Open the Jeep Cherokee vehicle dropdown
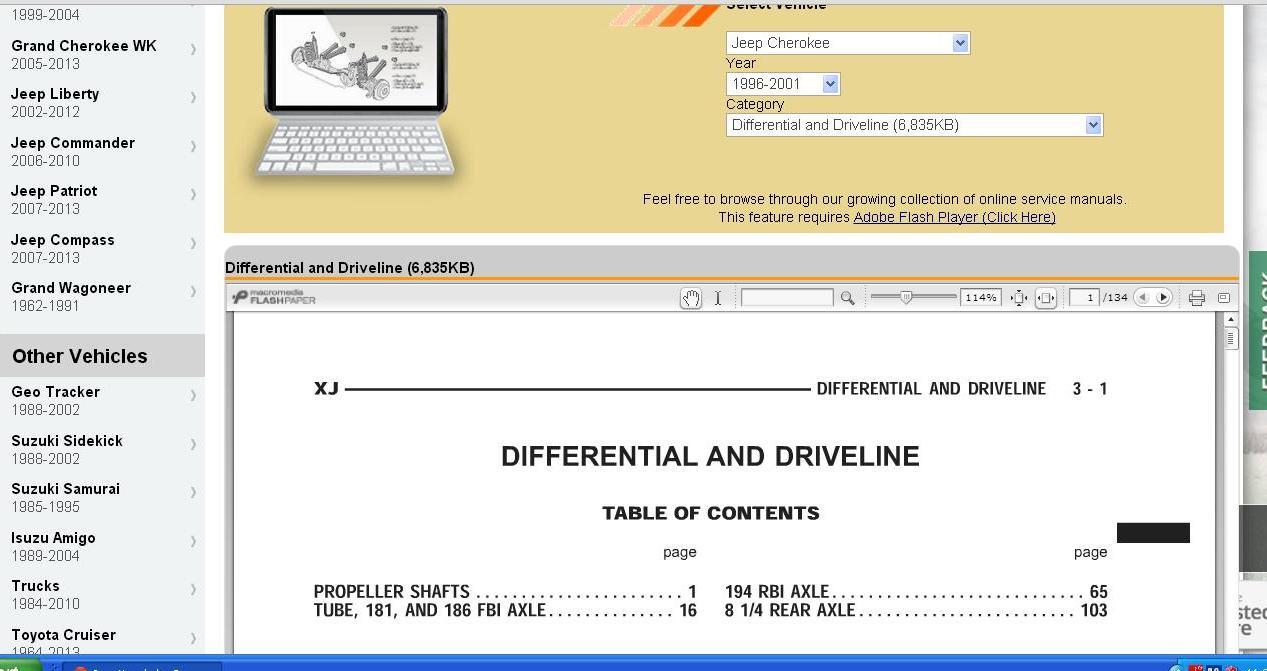This screenshot has height=671, width=1267. (x=848, y=43)
